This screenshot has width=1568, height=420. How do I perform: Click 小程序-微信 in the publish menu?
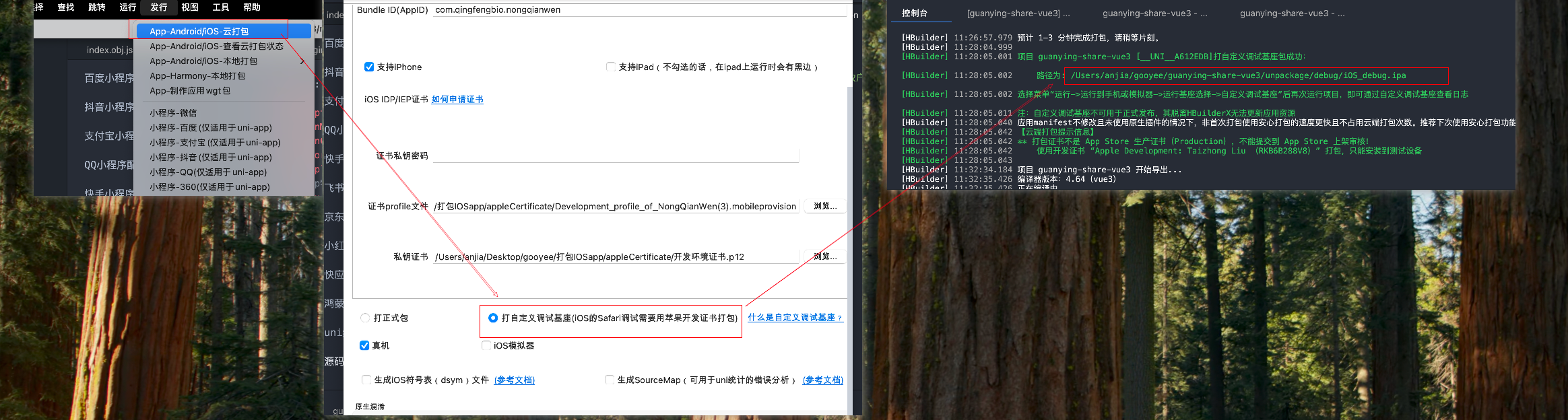pos(173,113)
